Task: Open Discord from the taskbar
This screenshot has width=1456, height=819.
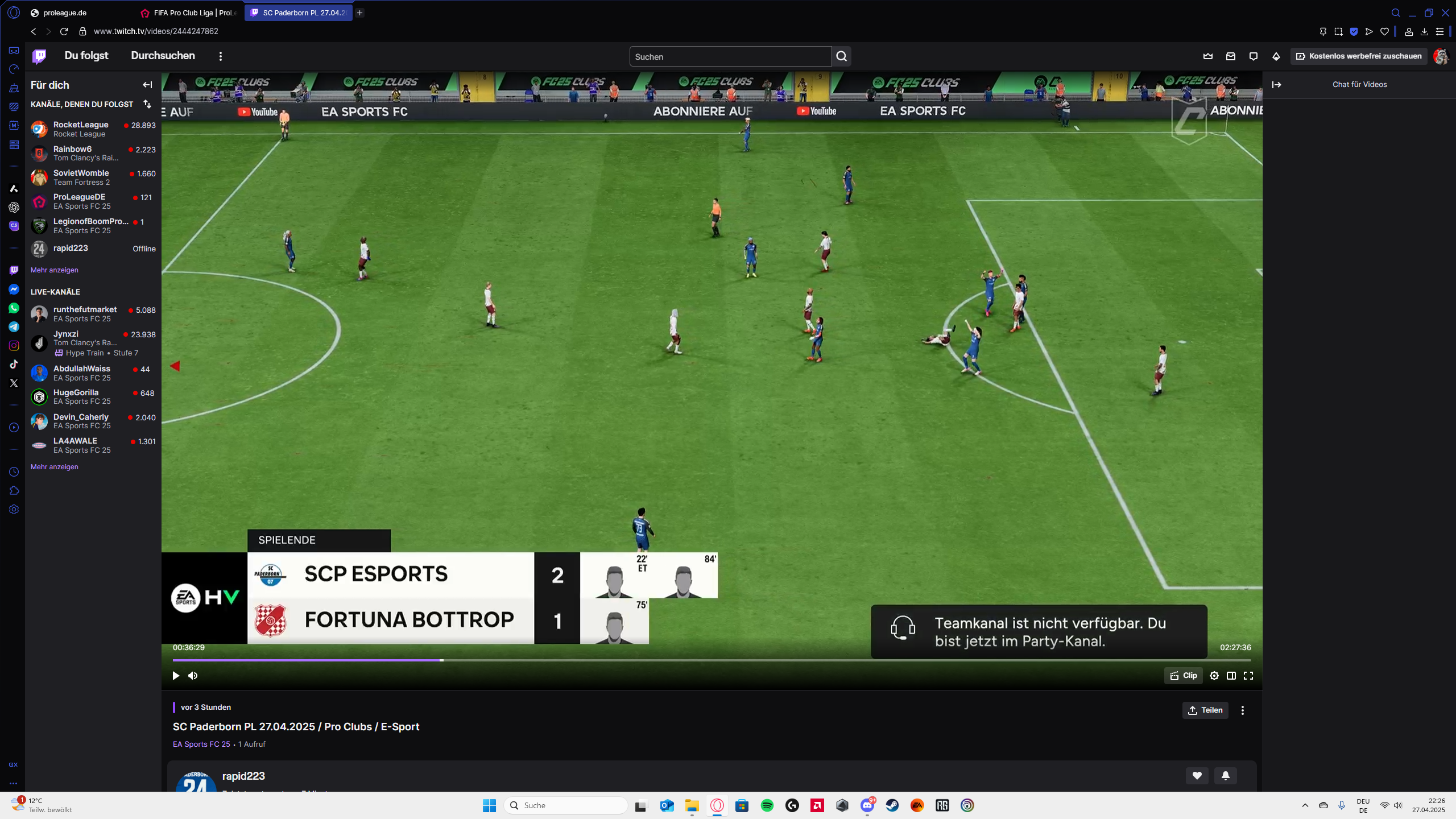Action: [x=867, y=805]
